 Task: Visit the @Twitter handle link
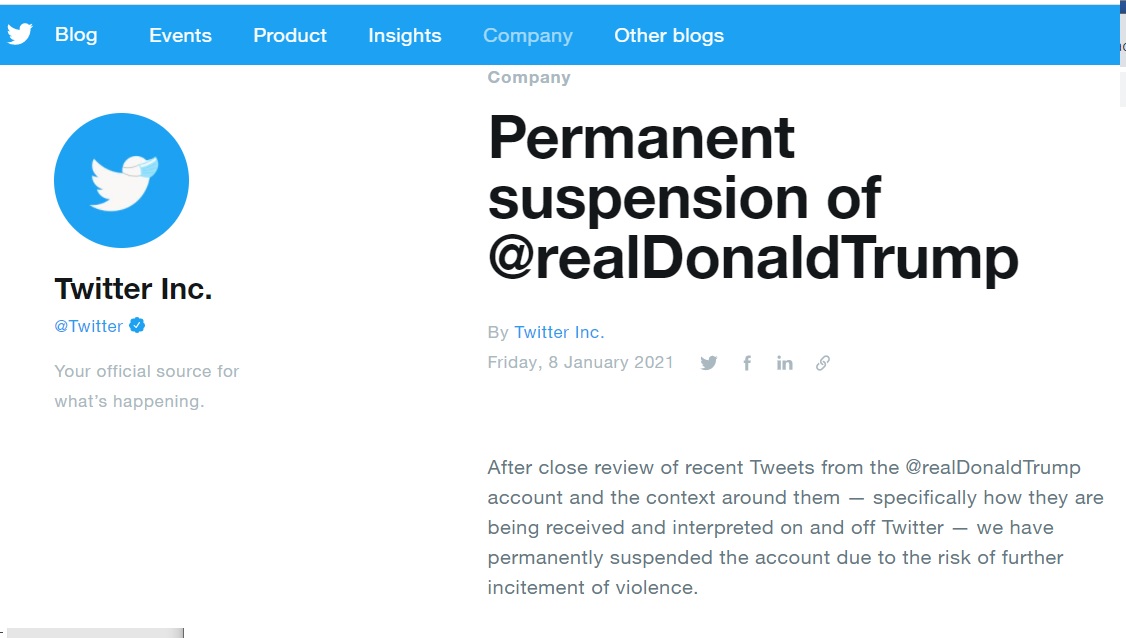(x=89, y=326)
